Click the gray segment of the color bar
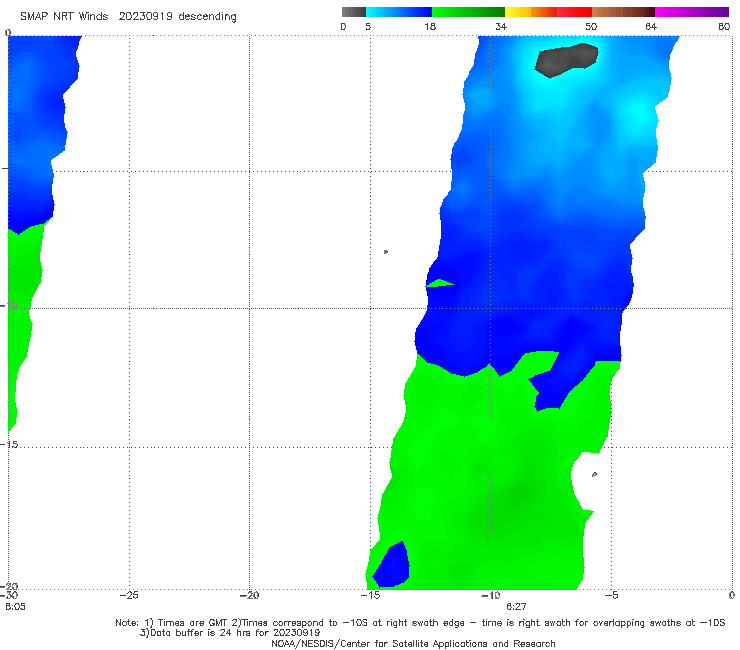The height and width of the screenshot is (650, 740). [353, 12]
